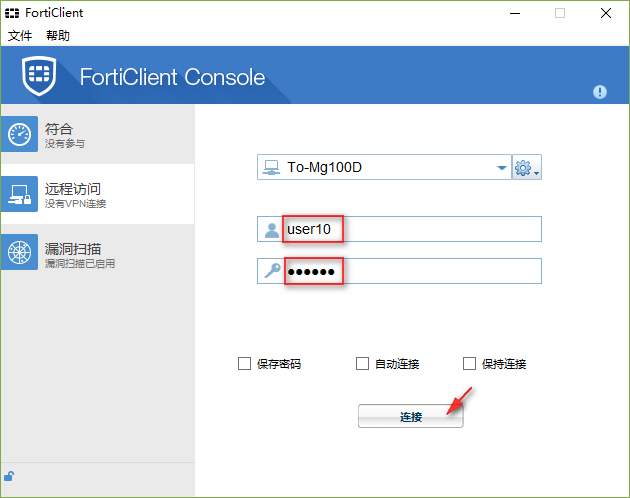
Task: Select the Remote Access computer-lock icon
Action: (19, 194)
